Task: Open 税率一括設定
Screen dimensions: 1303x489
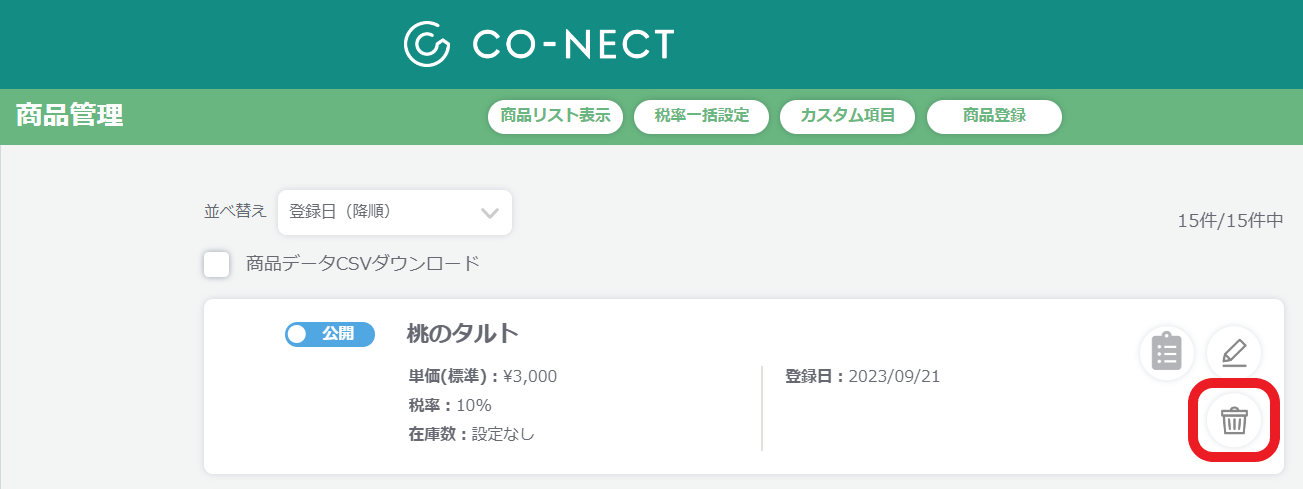Action: point(701,116)
